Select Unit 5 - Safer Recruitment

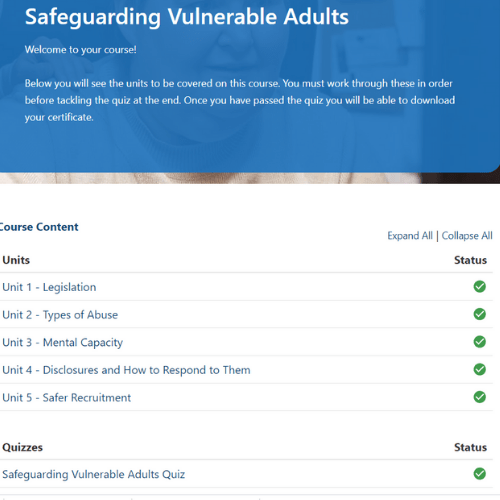67,398
